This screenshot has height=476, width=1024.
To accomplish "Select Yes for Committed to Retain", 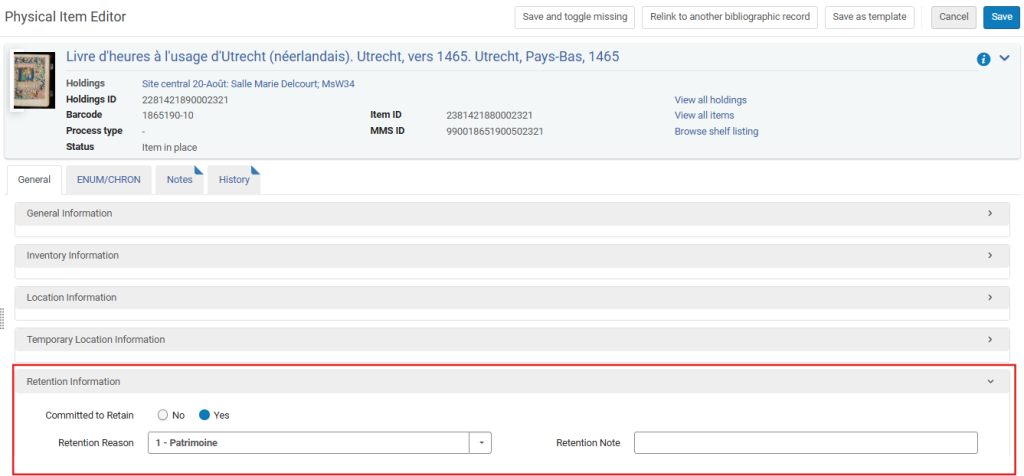I will (x=205, y=415).
